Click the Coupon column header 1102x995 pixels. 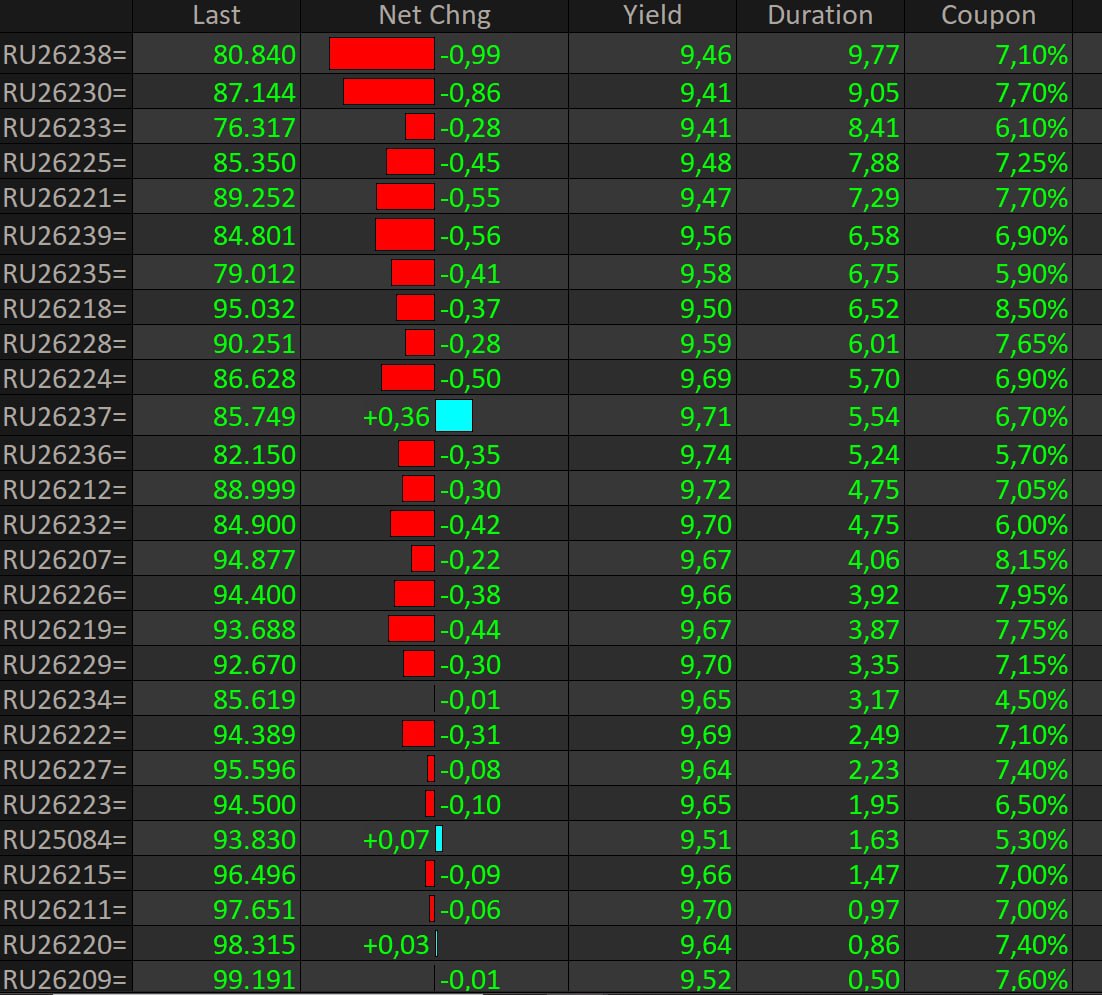[988, 15]
